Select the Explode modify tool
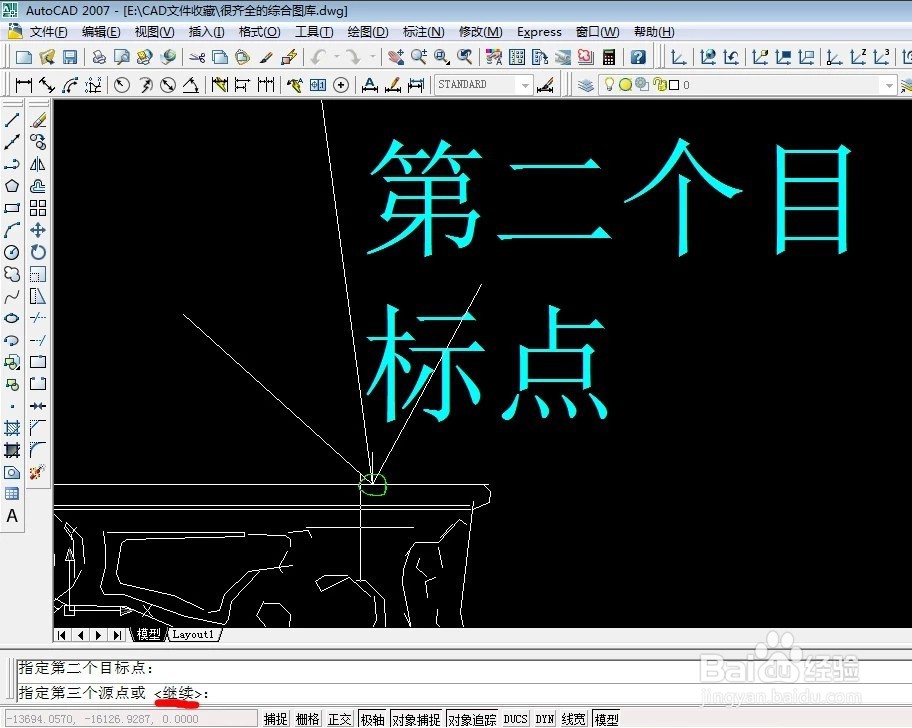Screen dimensions: 912x728 point(38,472)
